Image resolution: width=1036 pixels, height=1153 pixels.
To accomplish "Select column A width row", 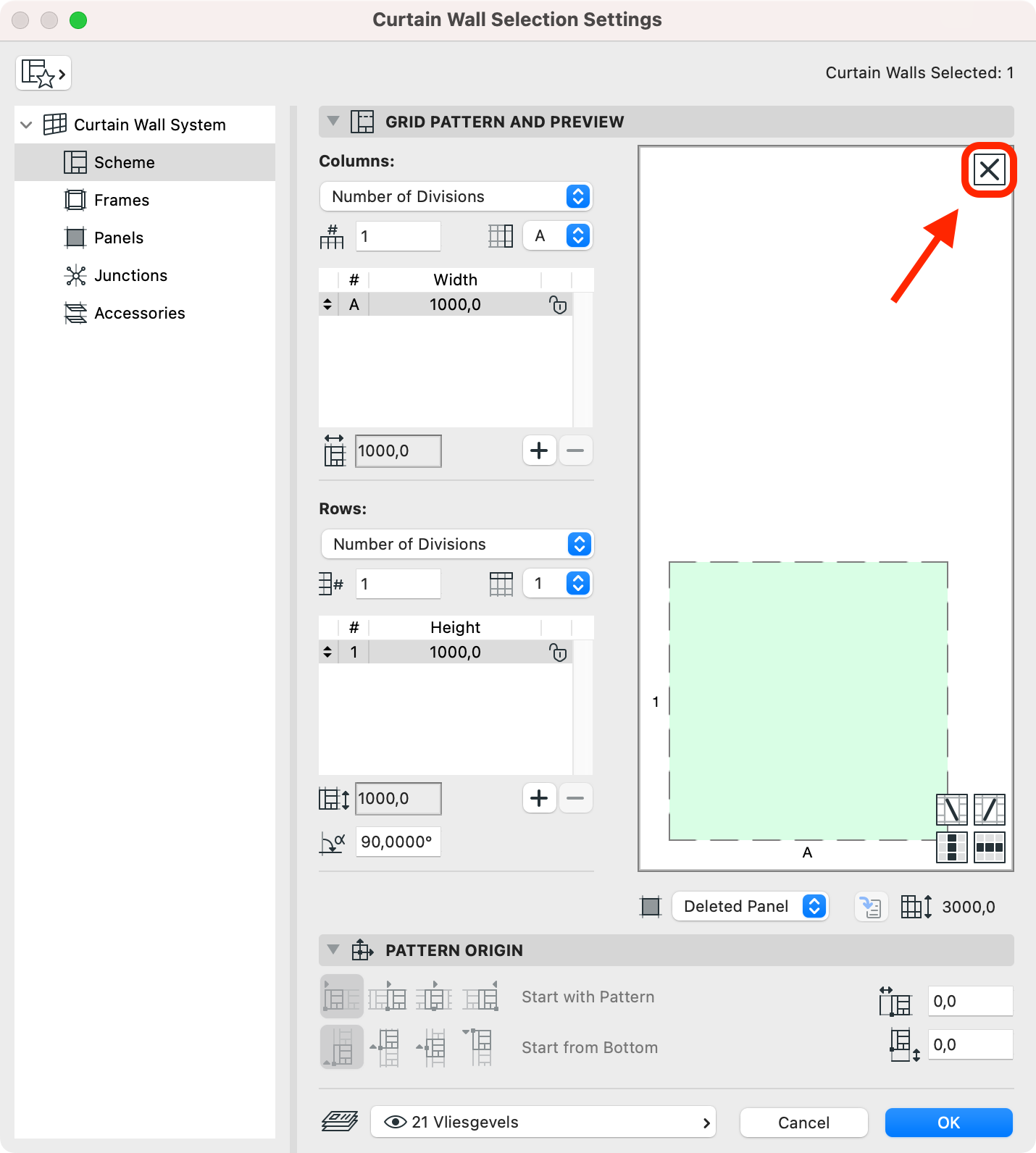I will tap(446, 304).
